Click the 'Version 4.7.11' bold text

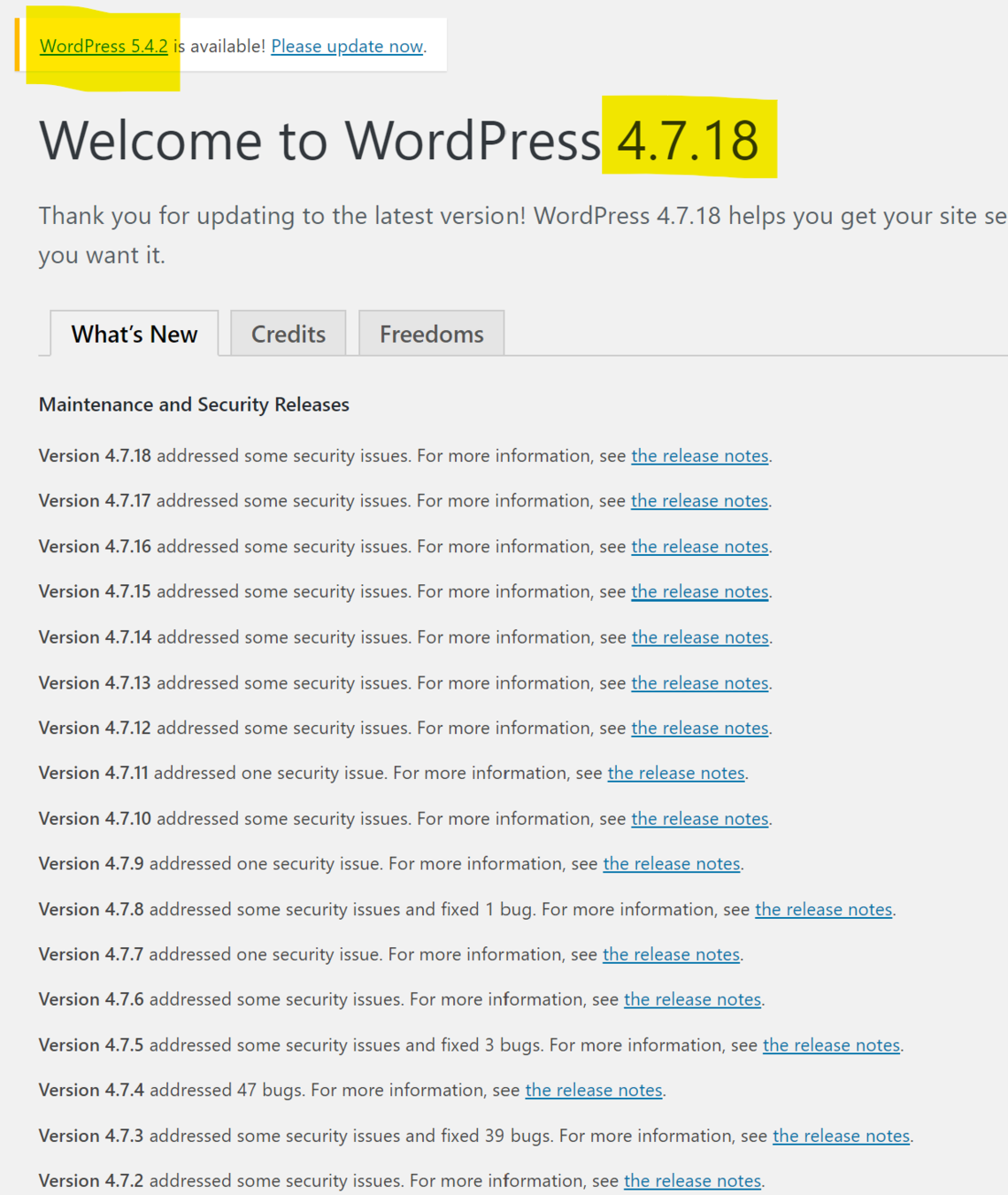[94, 773]
